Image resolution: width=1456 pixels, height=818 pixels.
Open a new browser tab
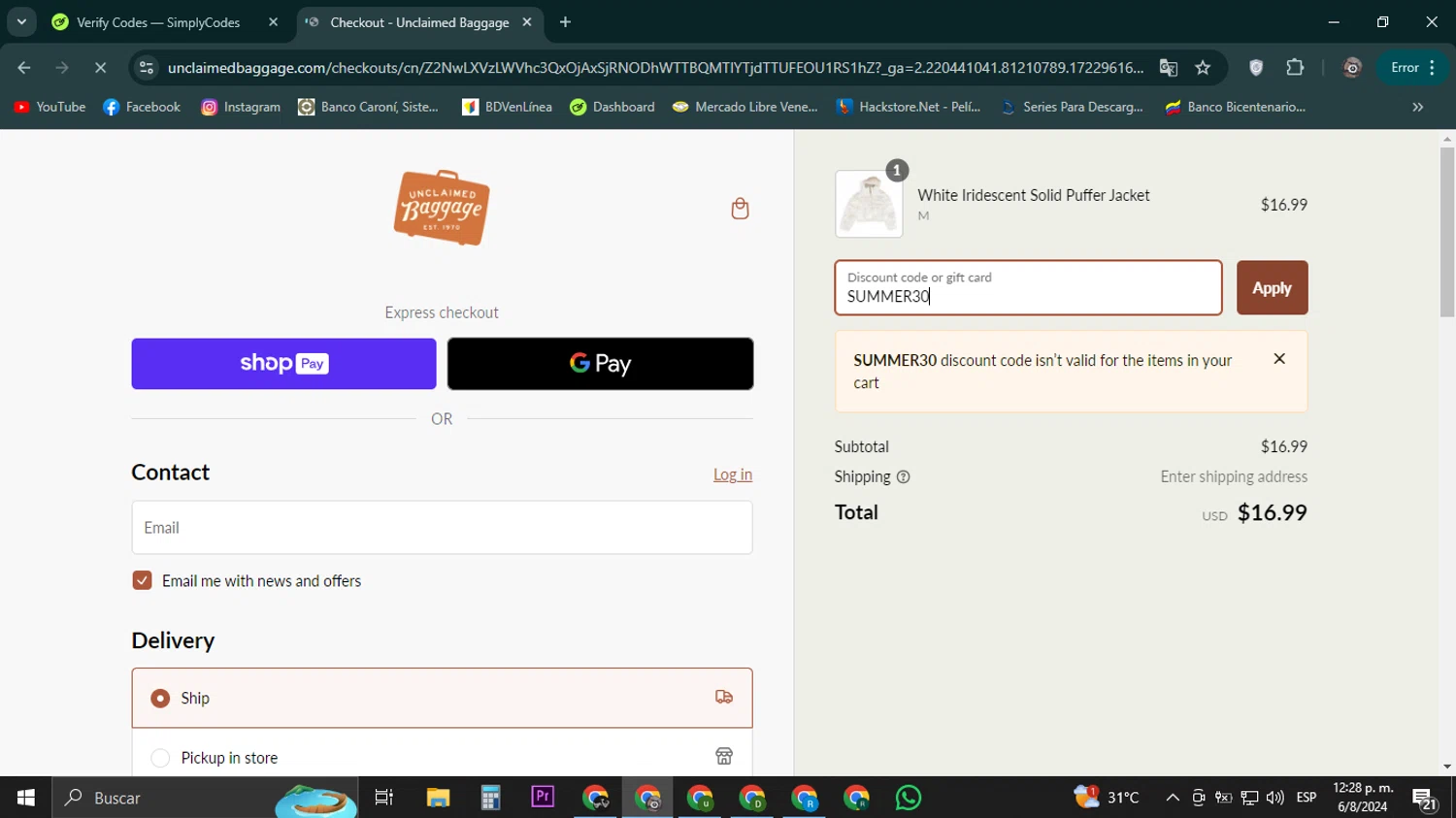pyautogui.click(x=566, y=22)
